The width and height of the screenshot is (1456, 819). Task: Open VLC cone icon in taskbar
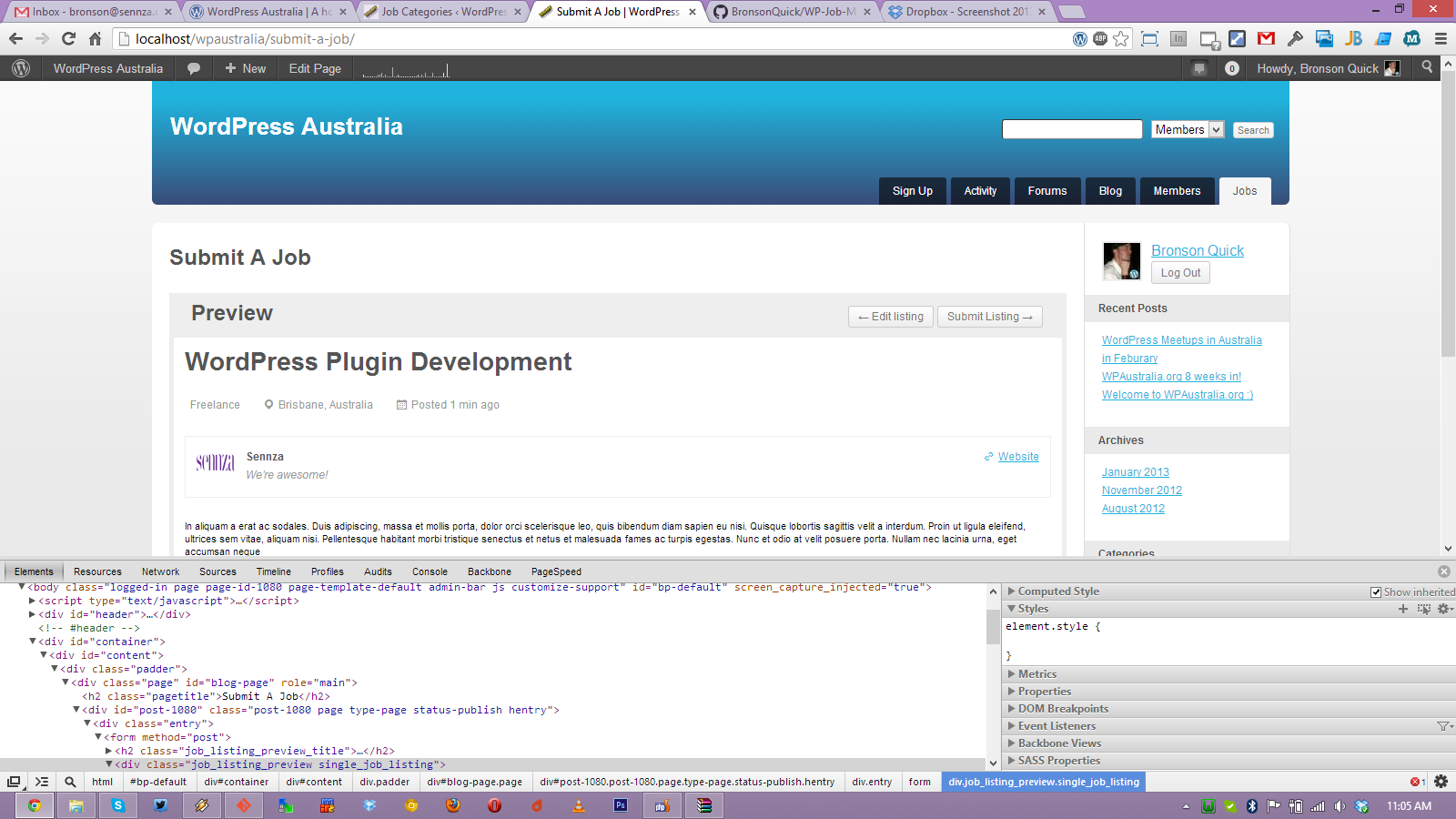[x=579, y=805]
